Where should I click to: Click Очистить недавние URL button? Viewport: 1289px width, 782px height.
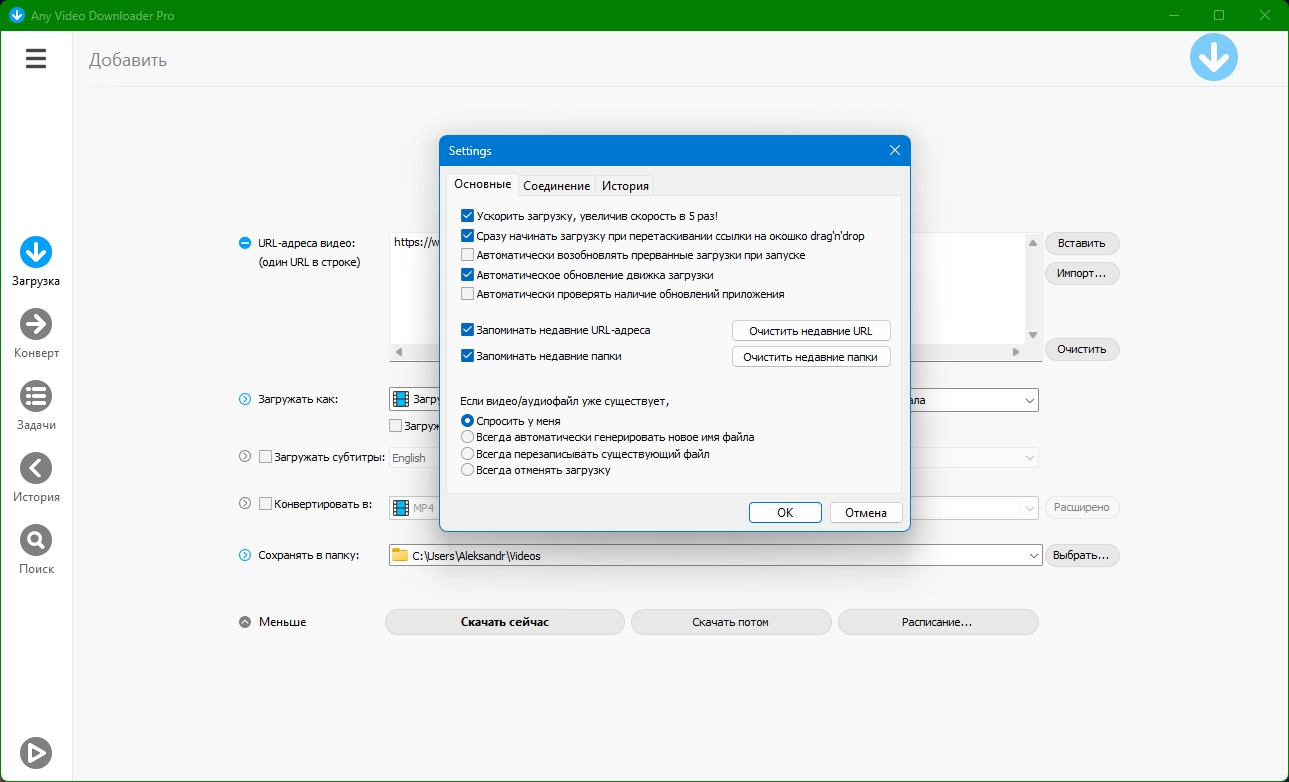point(811,331)
